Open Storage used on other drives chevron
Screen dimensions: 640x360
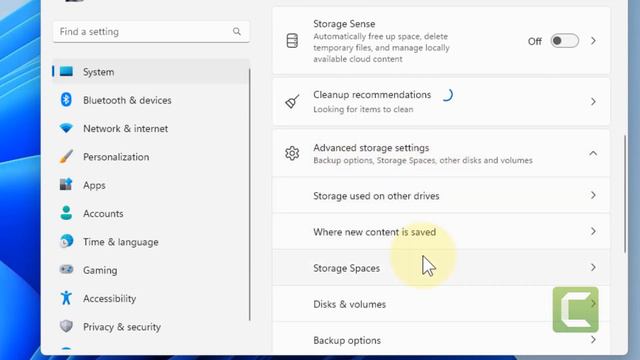coord(593,196)
